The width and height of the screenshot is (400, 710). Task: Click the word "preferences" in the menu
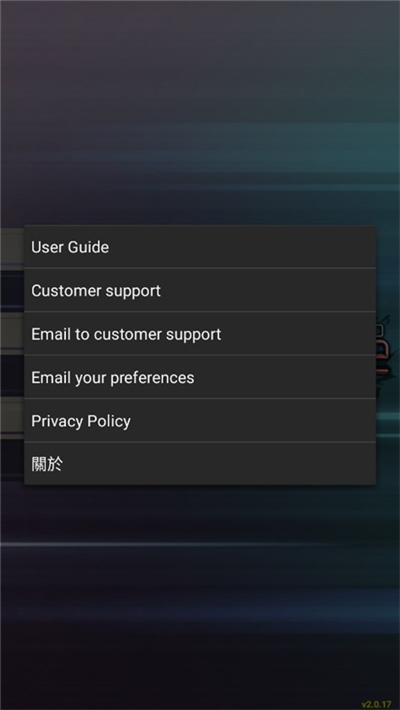(152, 378)
